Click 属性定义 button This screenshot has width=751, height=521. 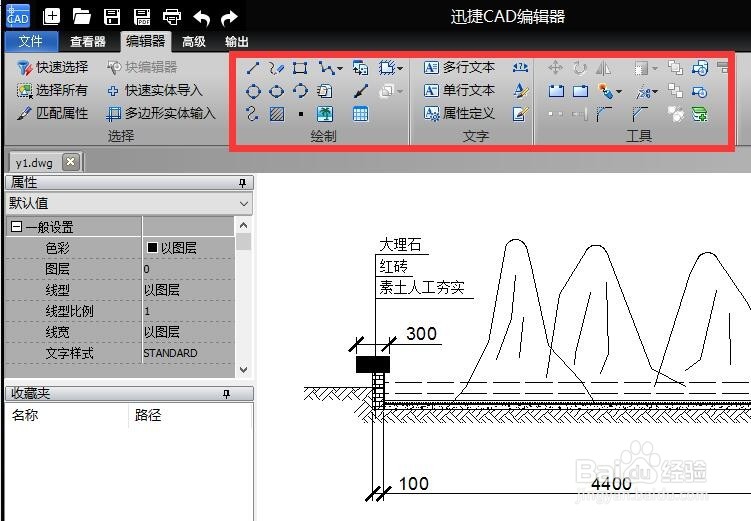pyautogui.click(x=459, y=113)
